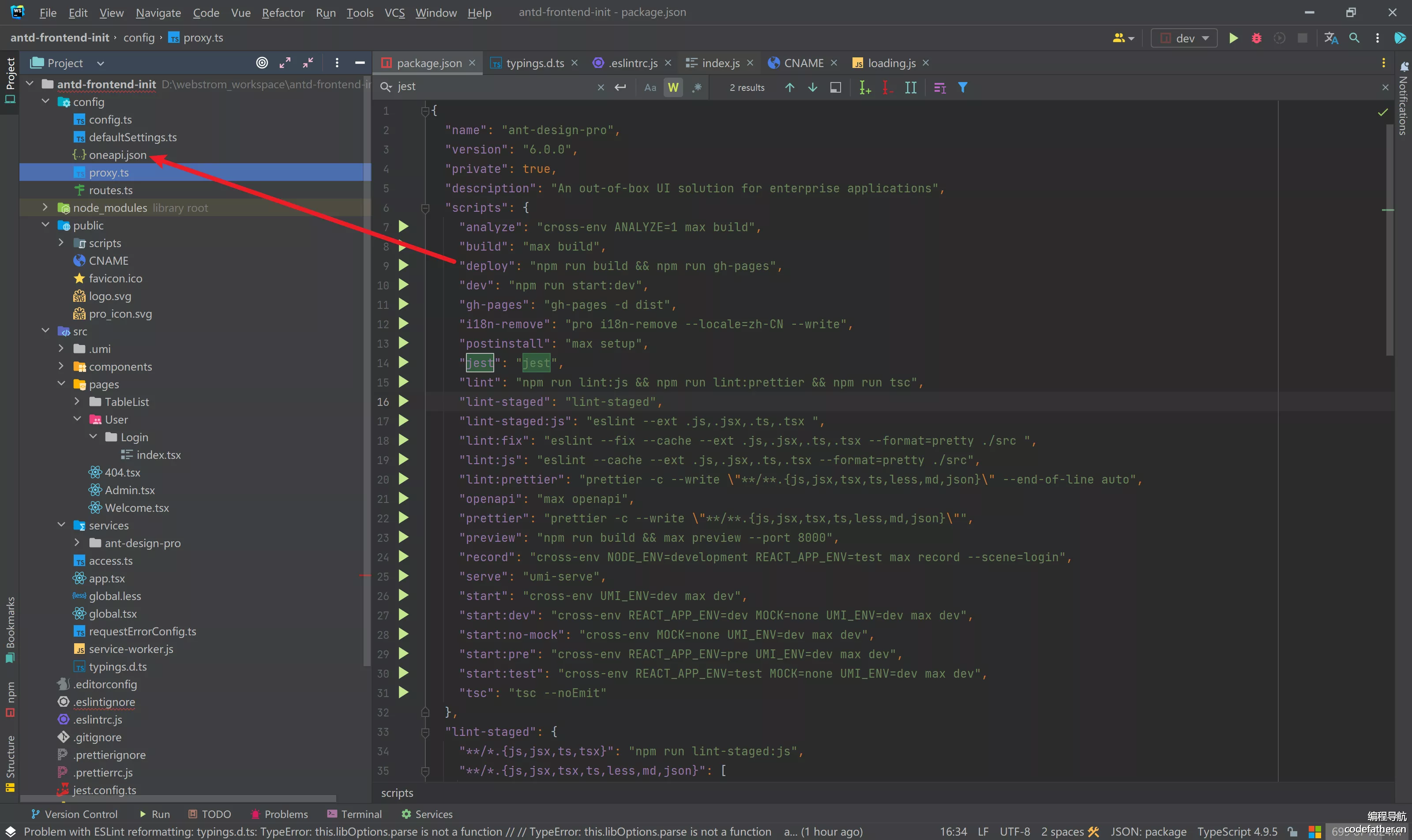Viewport: 1412px width, 840px height.
Task: Open the Refactor menu
Action: 283,12
